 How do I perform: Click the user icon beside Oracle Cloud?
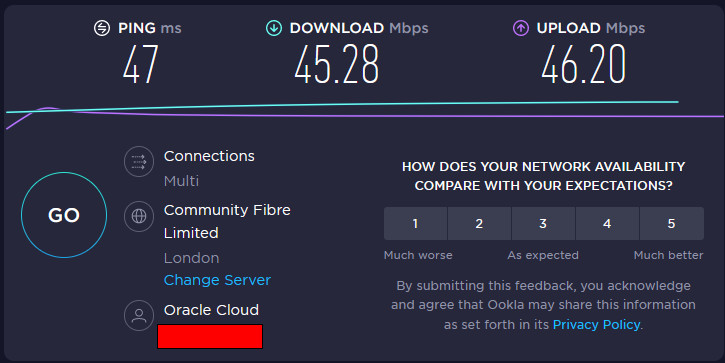139,315
